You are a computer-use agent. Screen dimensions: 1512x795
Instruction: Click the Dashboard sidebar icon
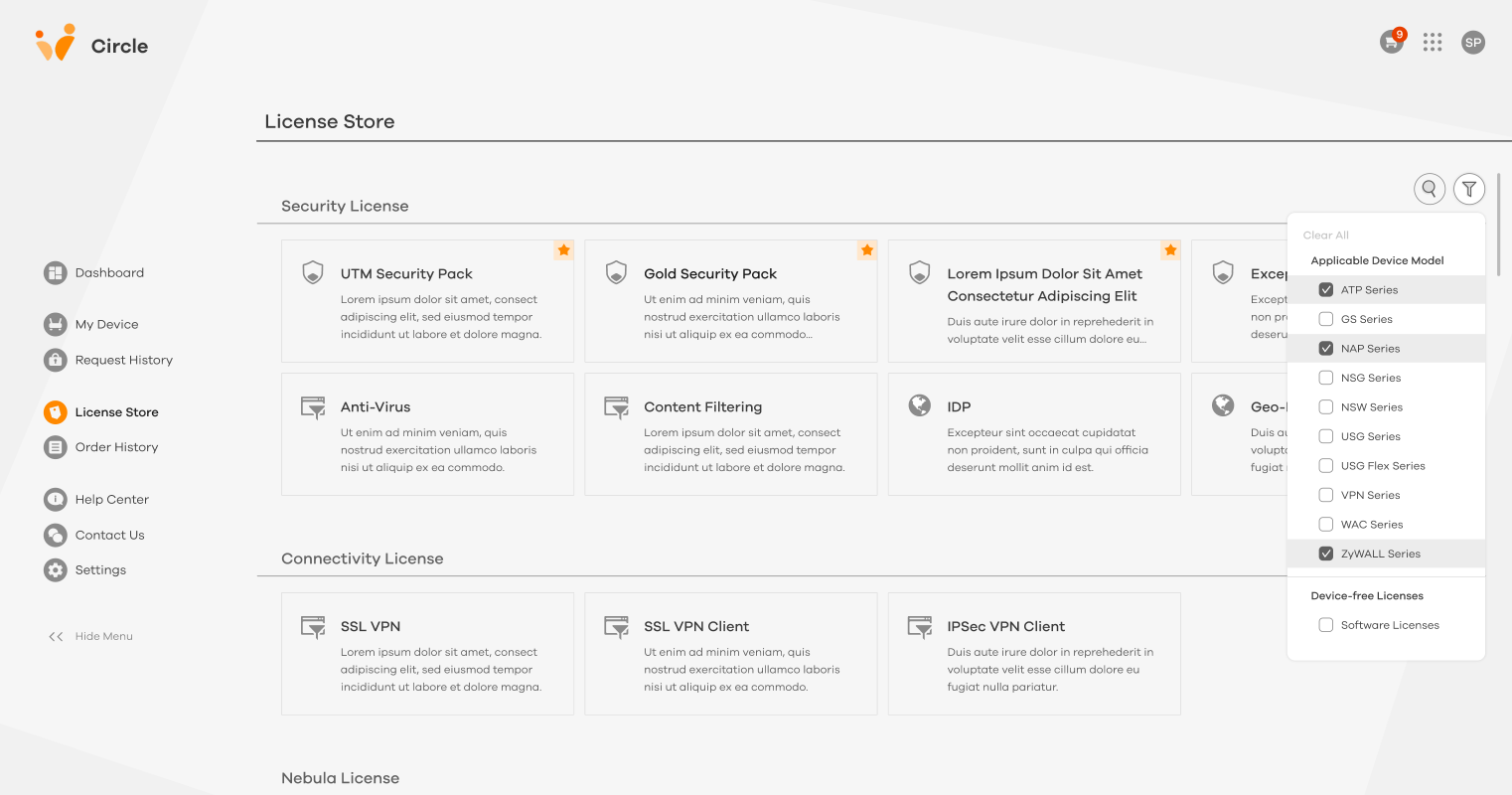pyautogui.click(x=56, y=272)
